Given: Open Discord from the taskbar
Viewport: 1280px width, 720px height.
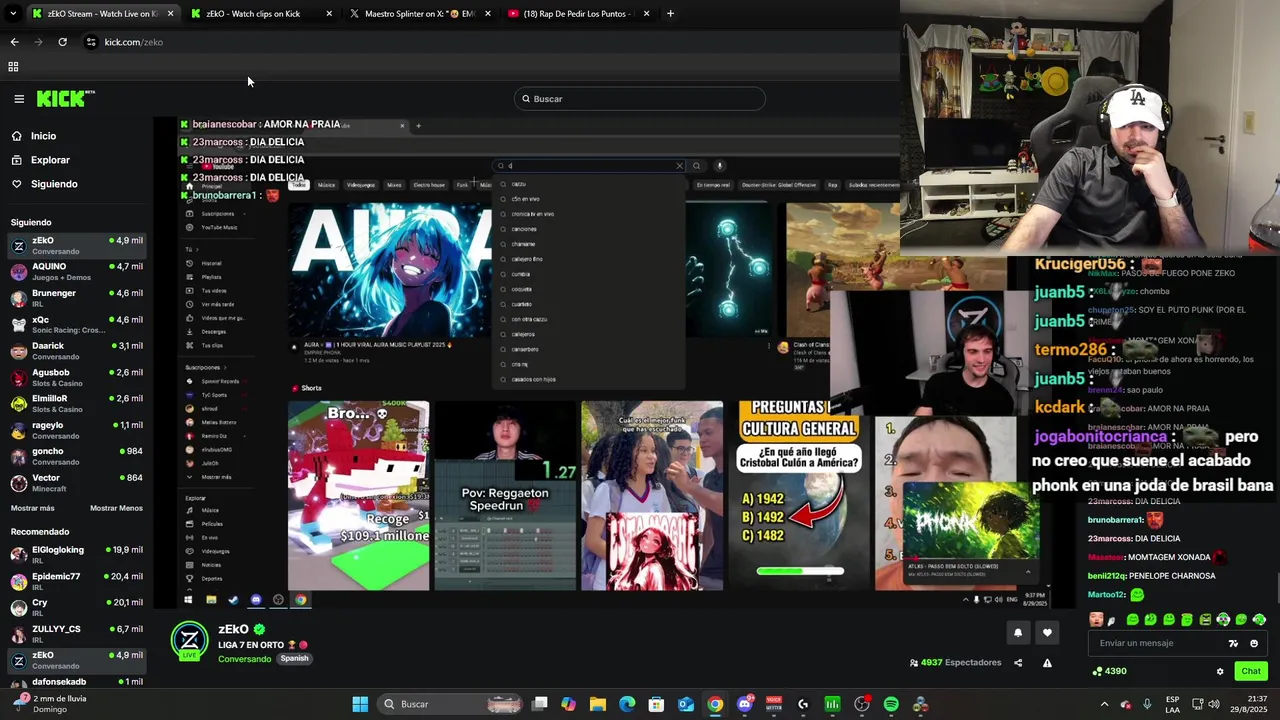Looking at the screenshot, I should [744, 704].
